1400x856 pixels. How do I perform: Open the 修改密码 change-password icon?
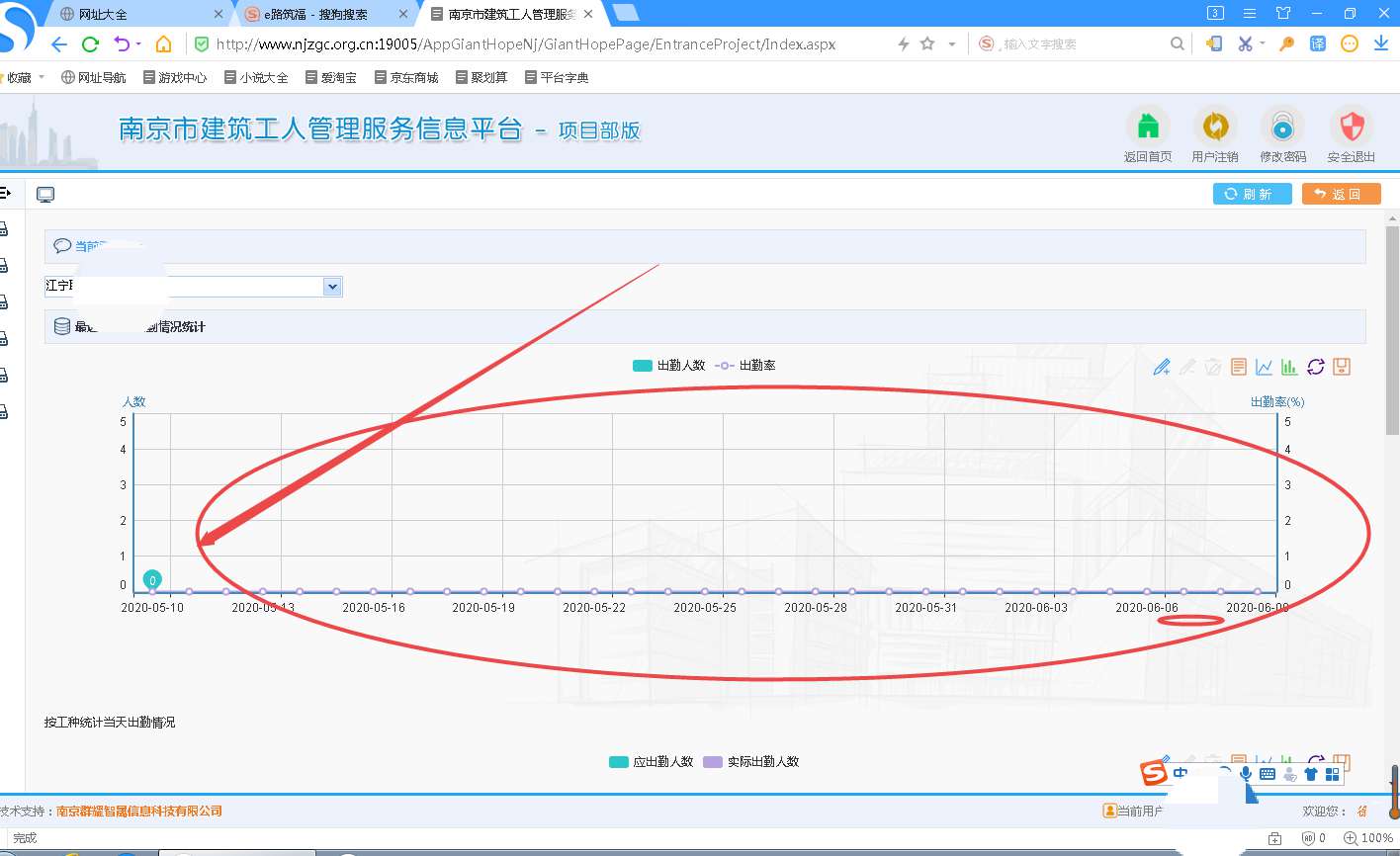[x=1282, y=127]
